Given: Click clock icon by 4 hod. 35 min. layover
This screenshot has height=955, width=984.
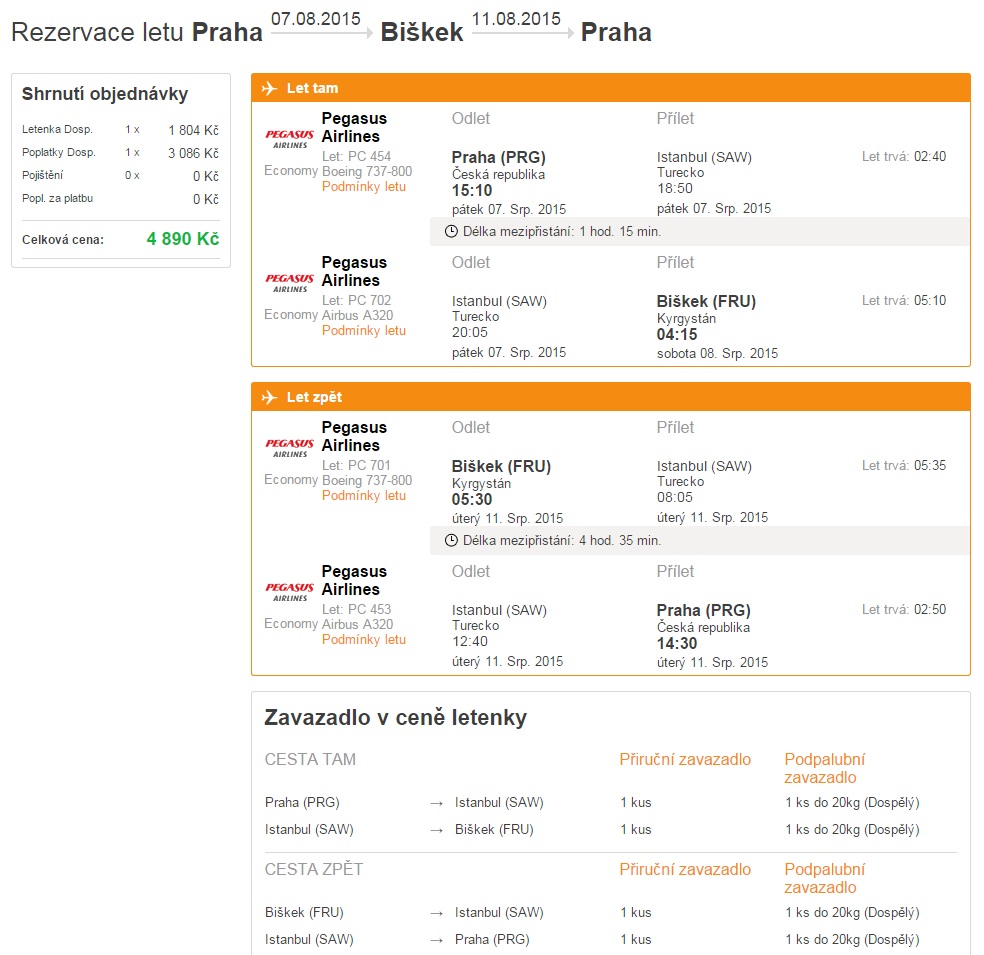Looking at the screenshot, I should coord(451,540).
